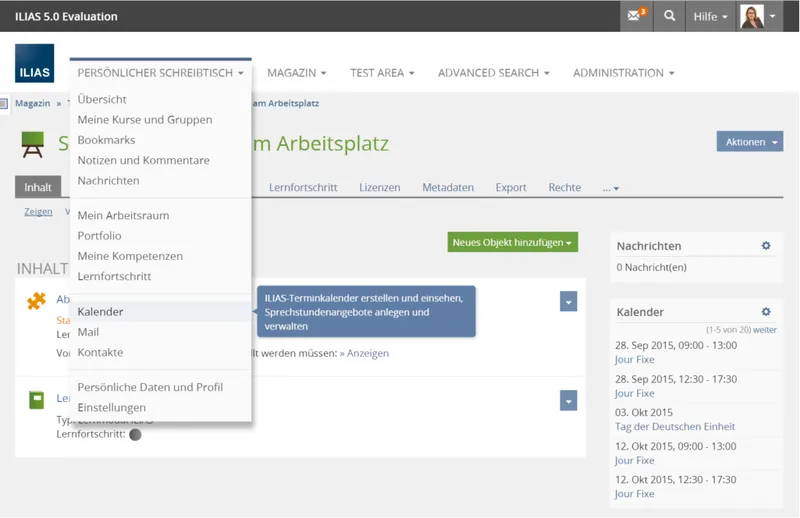Open the Administration dropdown
800x518 pixels.
[x=623, y=72]
